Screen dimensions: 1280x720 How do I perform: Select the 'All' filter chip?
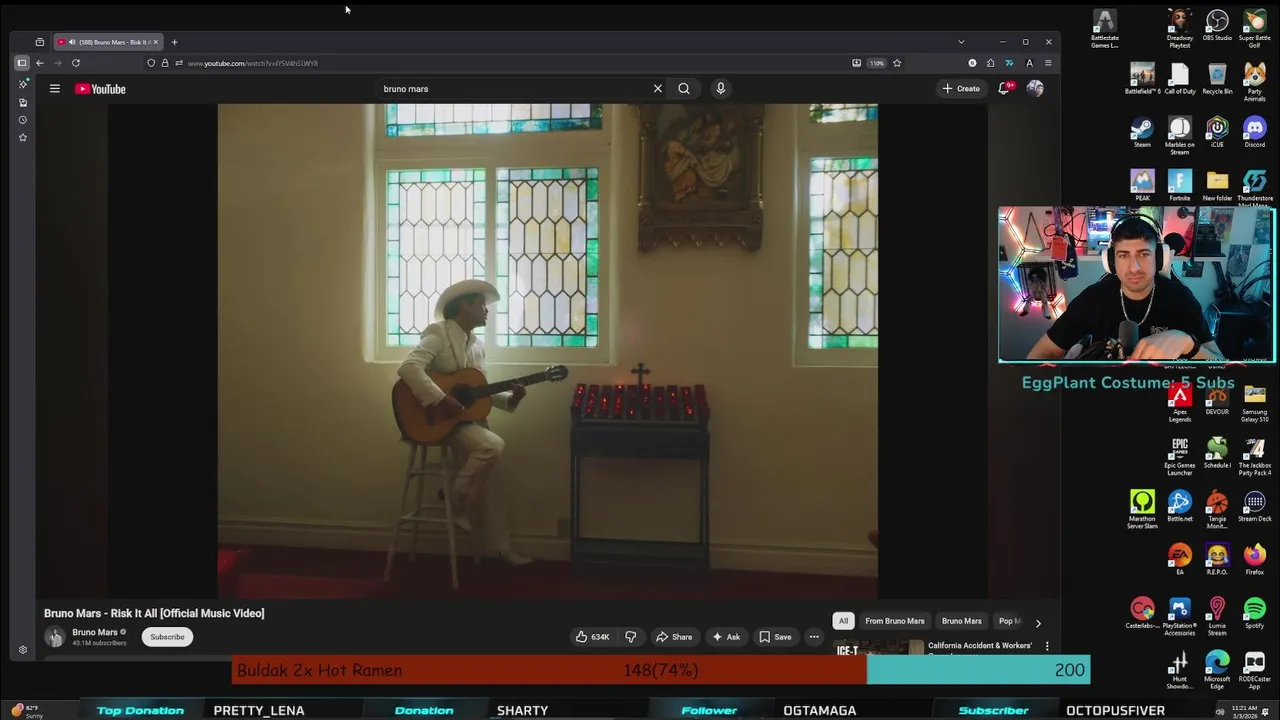click(x=843, y=621)
